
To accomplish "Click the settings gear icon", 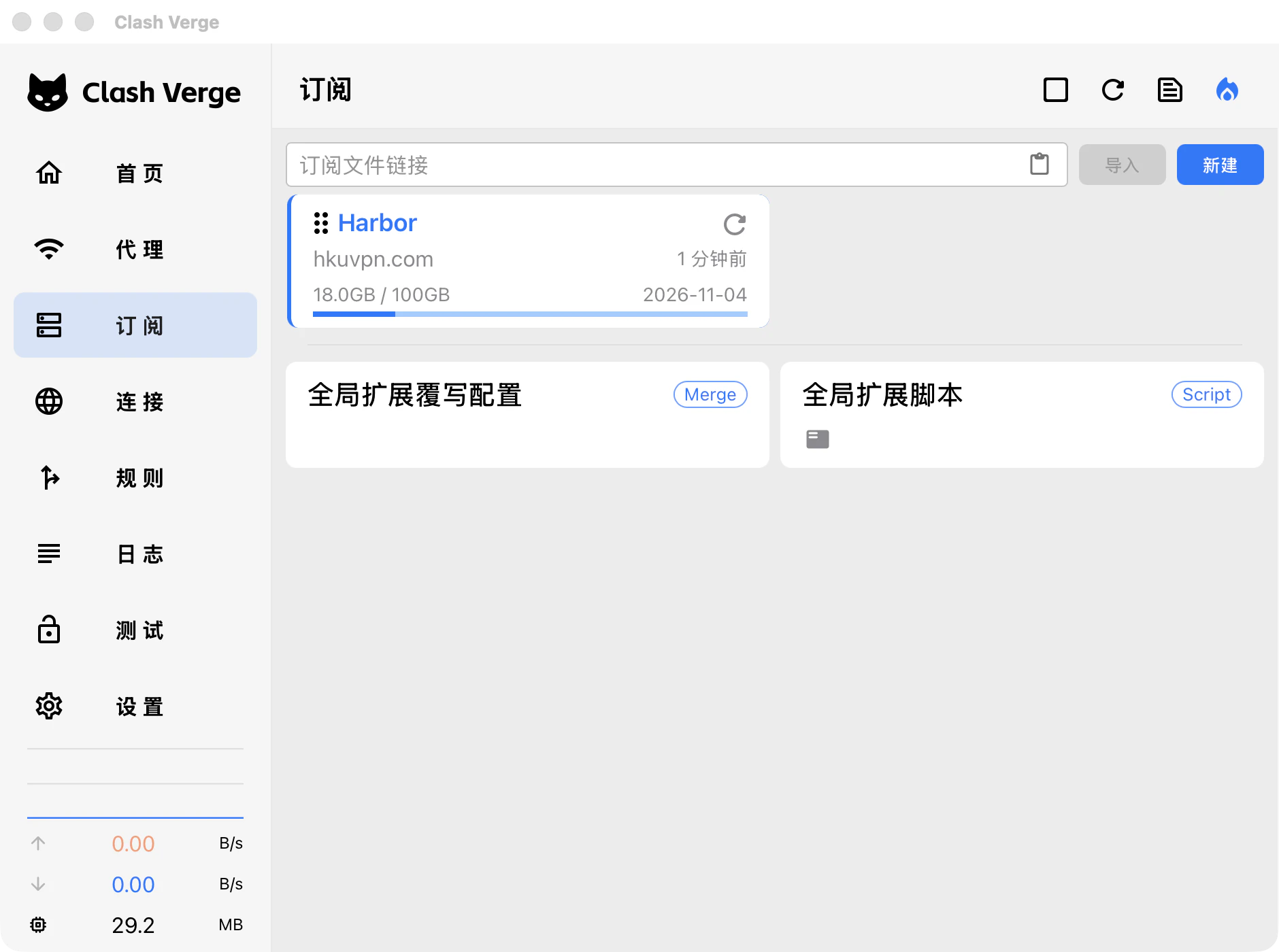I will pos(49,706).
